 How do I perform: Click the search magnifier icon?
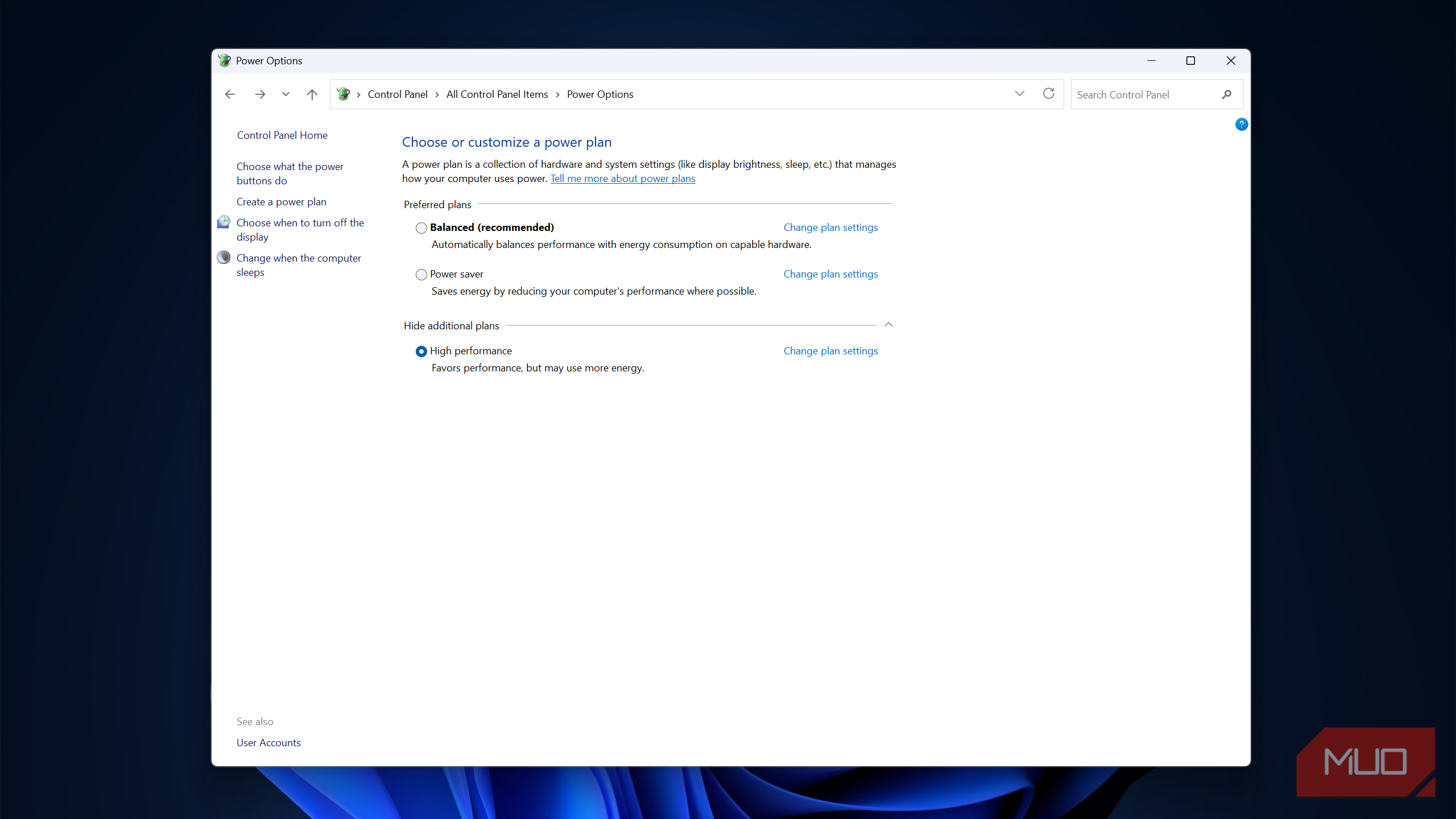[1227, 94]
